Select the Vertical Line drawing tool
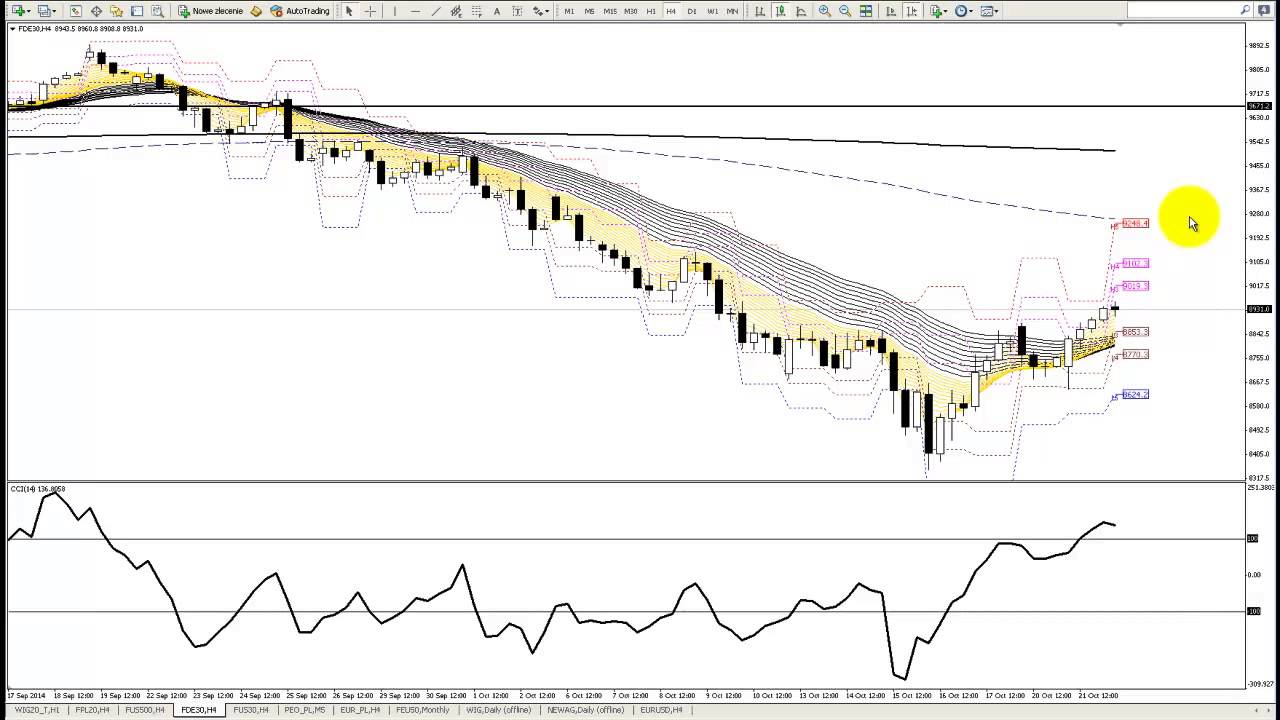Image resolution: width=1280 pixels, height=720 pixels. click(395, 11)
